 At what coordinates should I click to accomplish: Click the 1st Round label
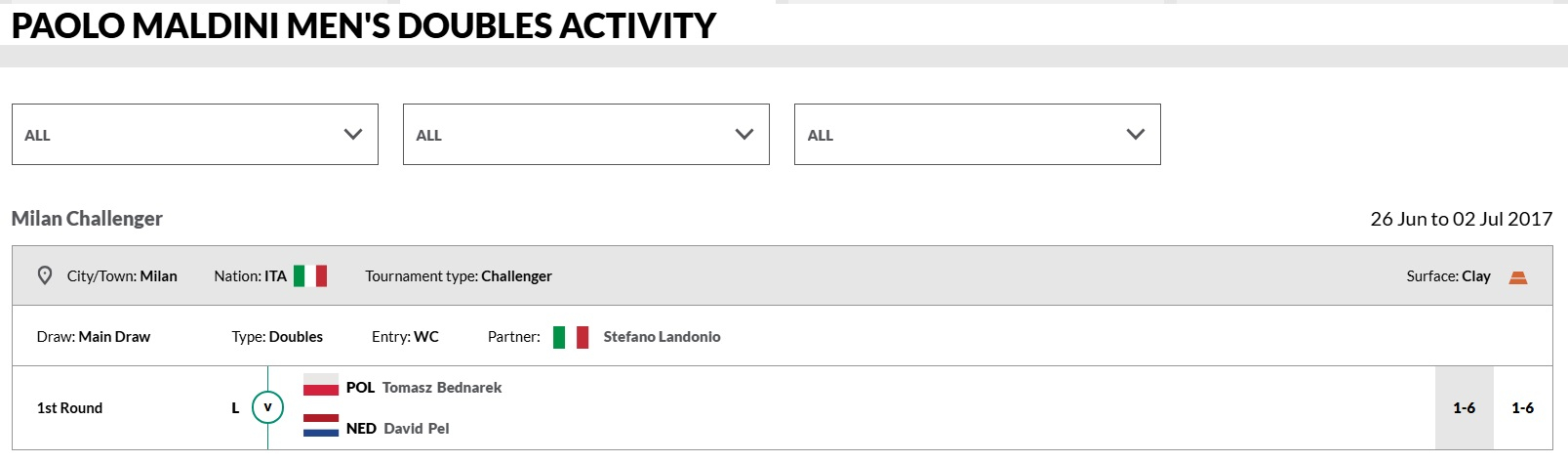[69, 408]
